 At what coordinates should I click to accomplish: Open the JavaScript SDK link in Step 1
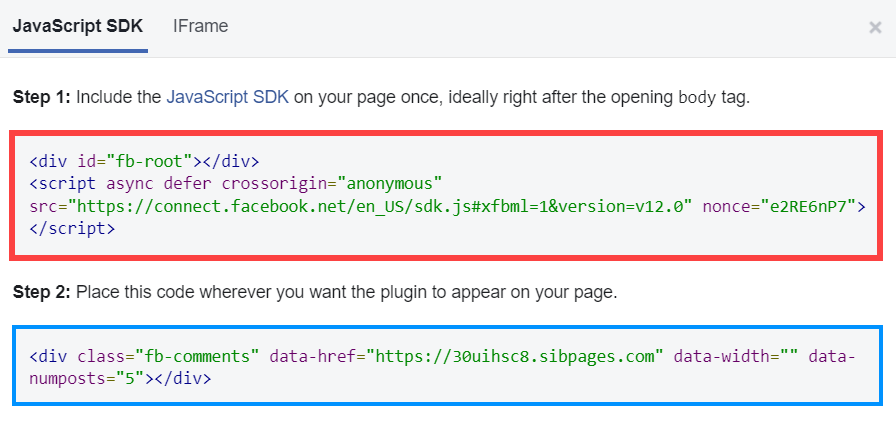pyautogui.click(x=227, y=98)
